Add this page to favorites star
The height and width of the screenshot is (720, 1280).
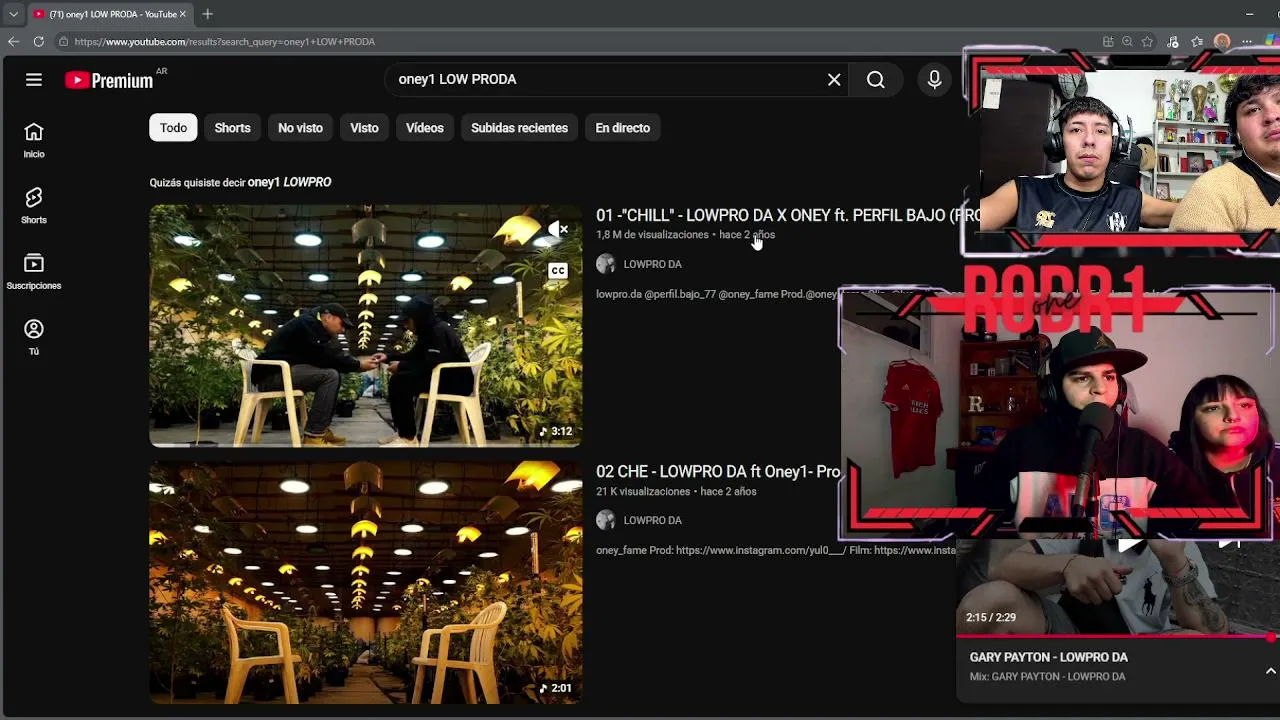coord(1147,42)
